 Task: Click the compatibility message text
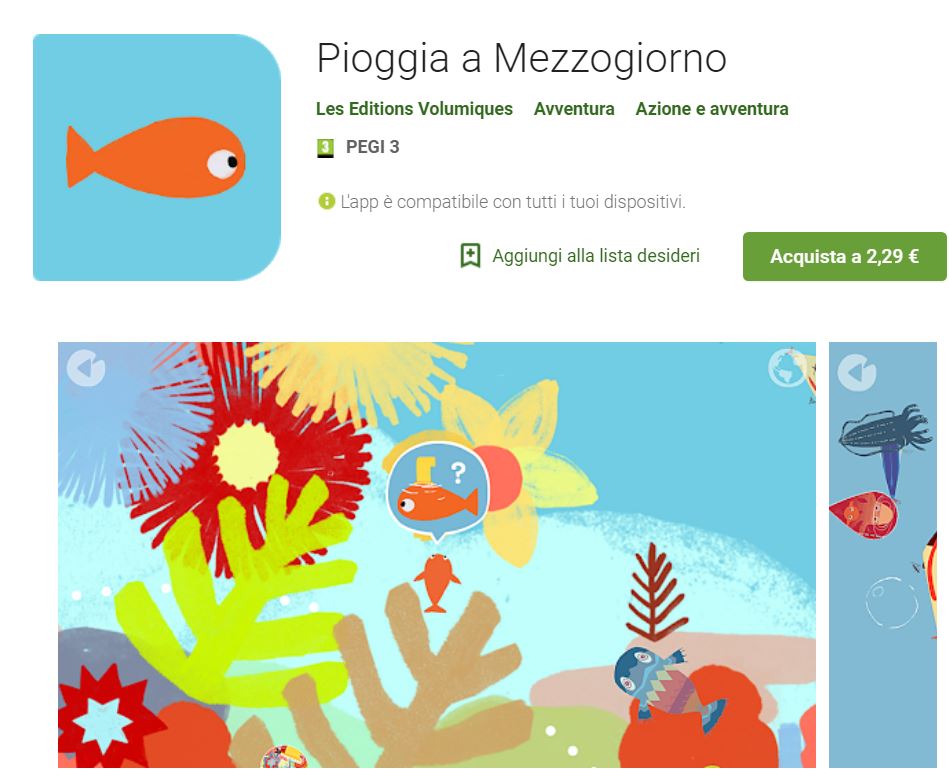(513, 202)
